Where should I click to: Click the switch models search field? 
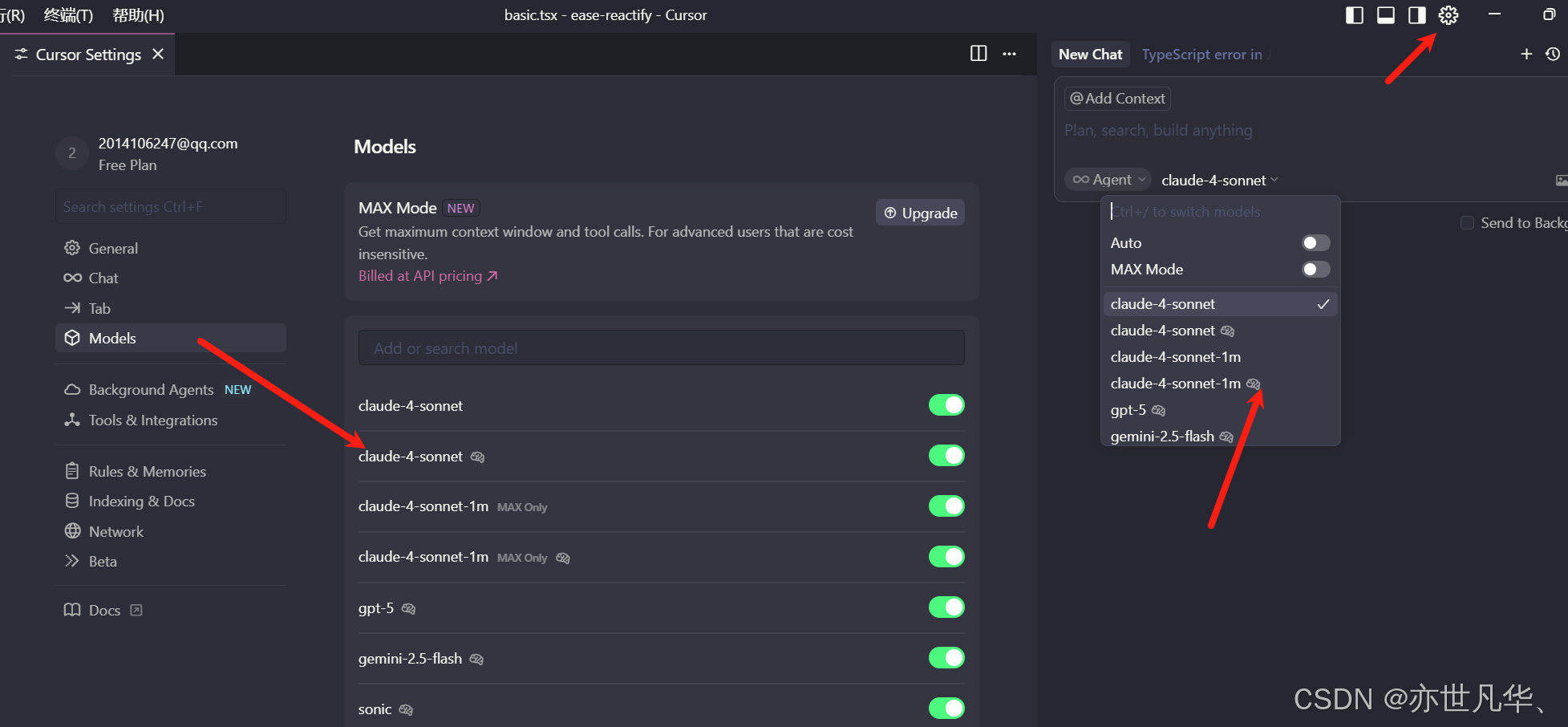(x=1220, y=212)
